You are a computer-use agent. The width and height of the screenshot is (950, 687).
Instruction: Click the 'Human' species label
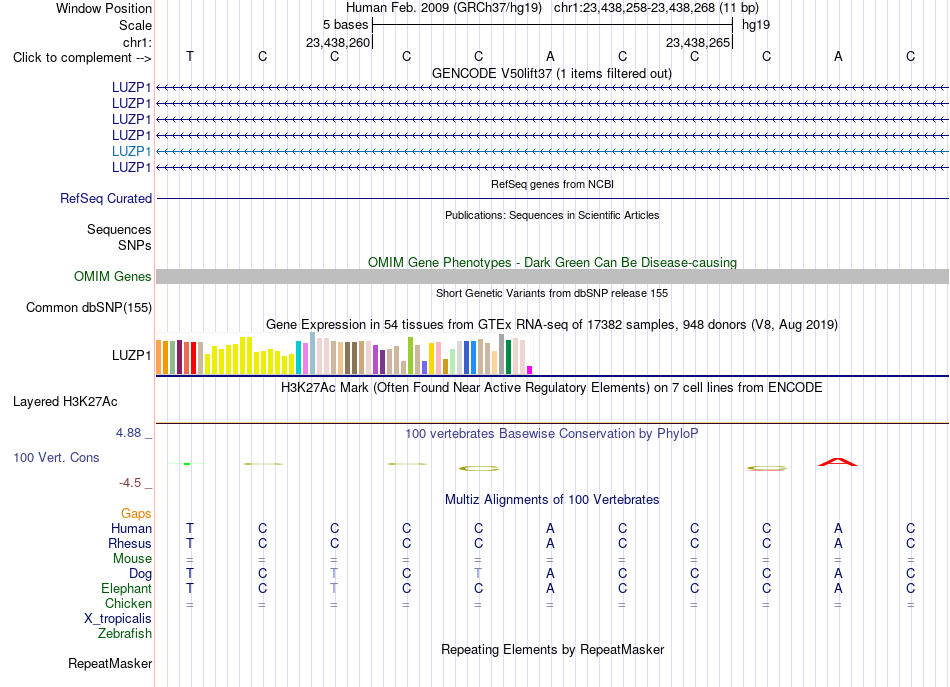click(x=131, y=529)
